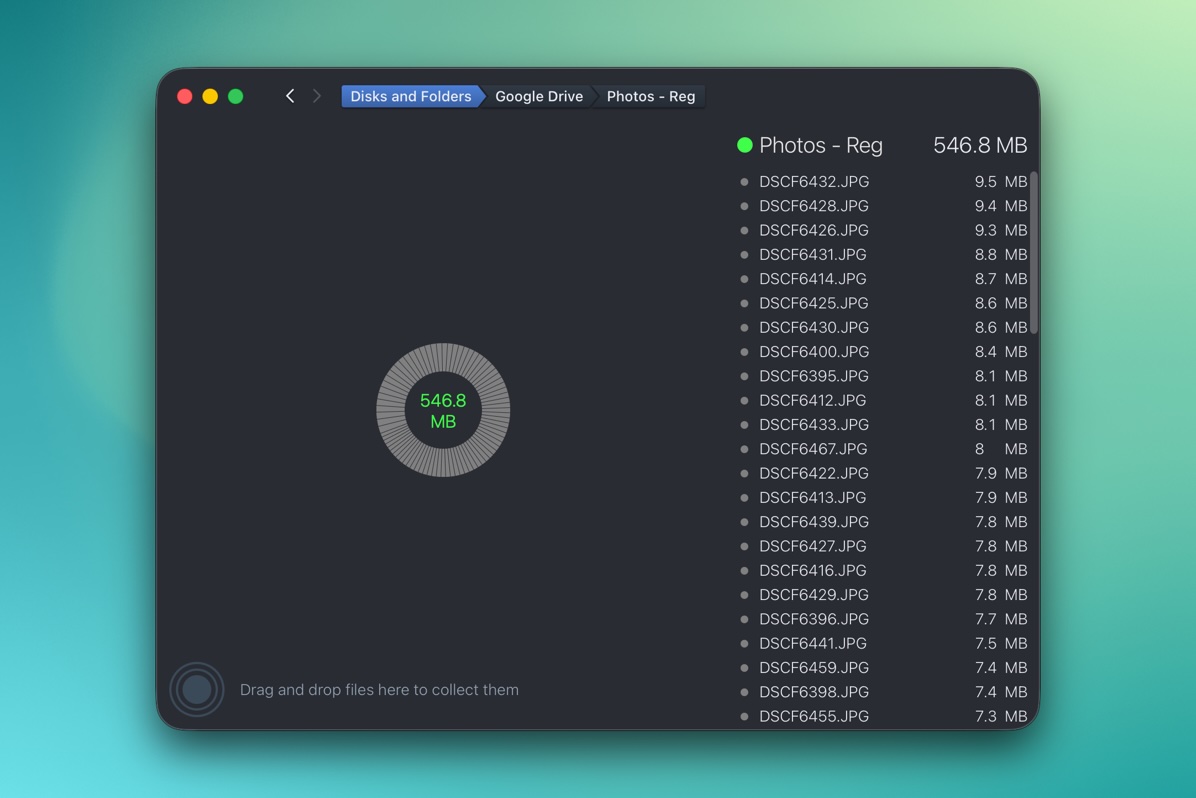Image resolution: width=1196 pixels, height=798 pixels.
Task: Toggle the preview dot beside DSCF6467.JPG
Action: [x=744, y=449]
